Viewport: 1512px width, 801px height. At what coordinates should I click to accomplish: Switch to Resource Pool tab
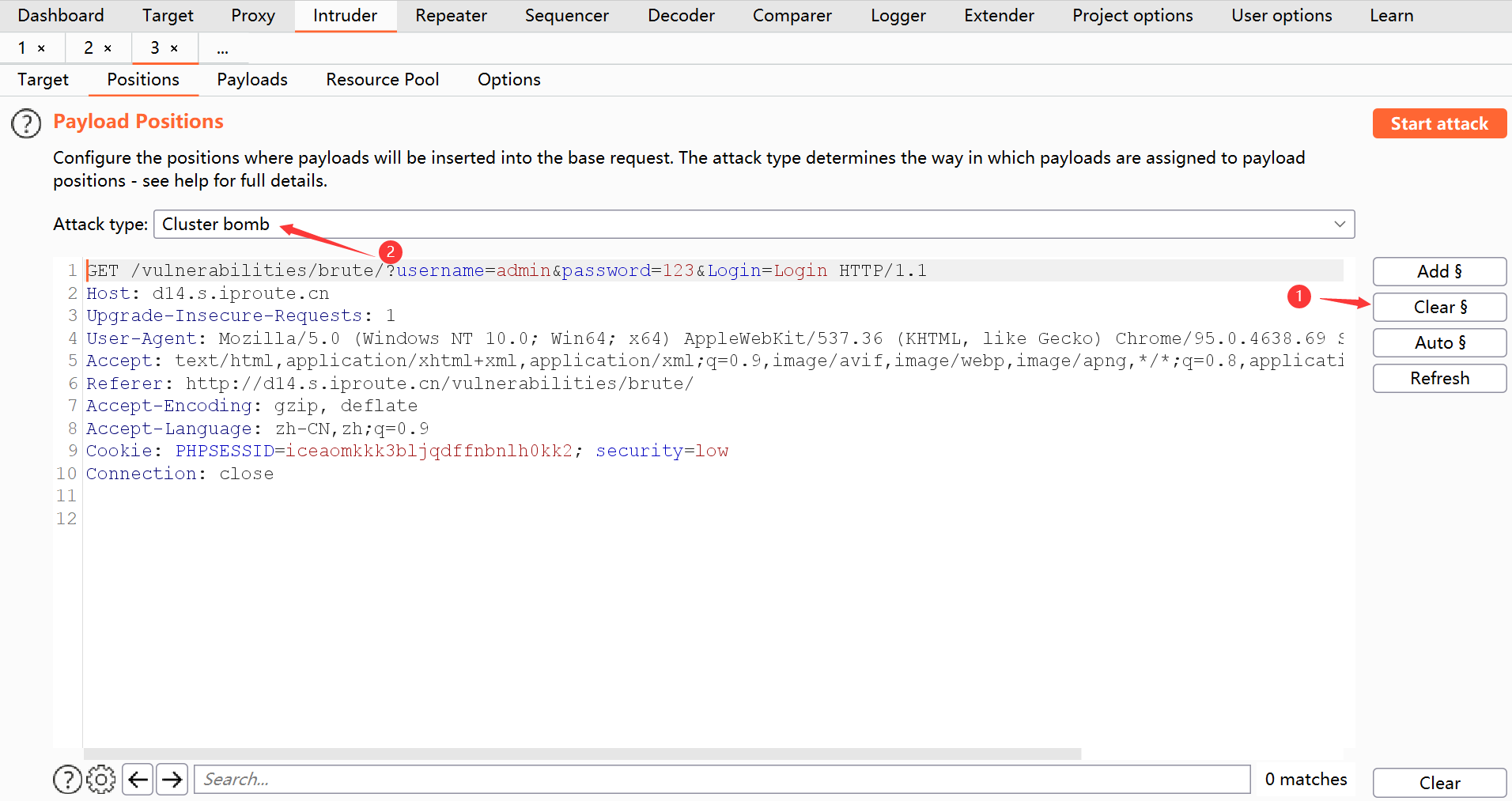click(382, 80)
